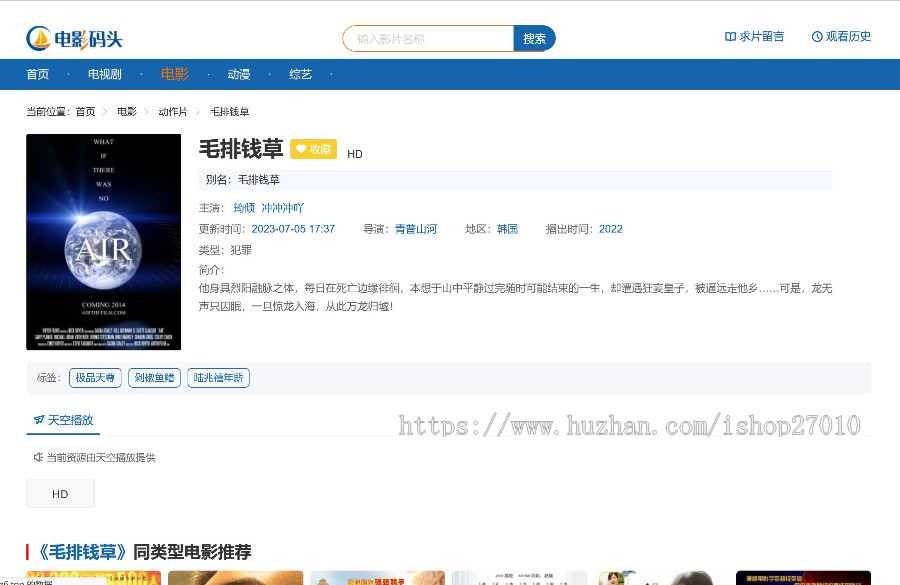Go to 首页 in navigation bar
Screen dimensions: 900x585
(x=38, y=74)
